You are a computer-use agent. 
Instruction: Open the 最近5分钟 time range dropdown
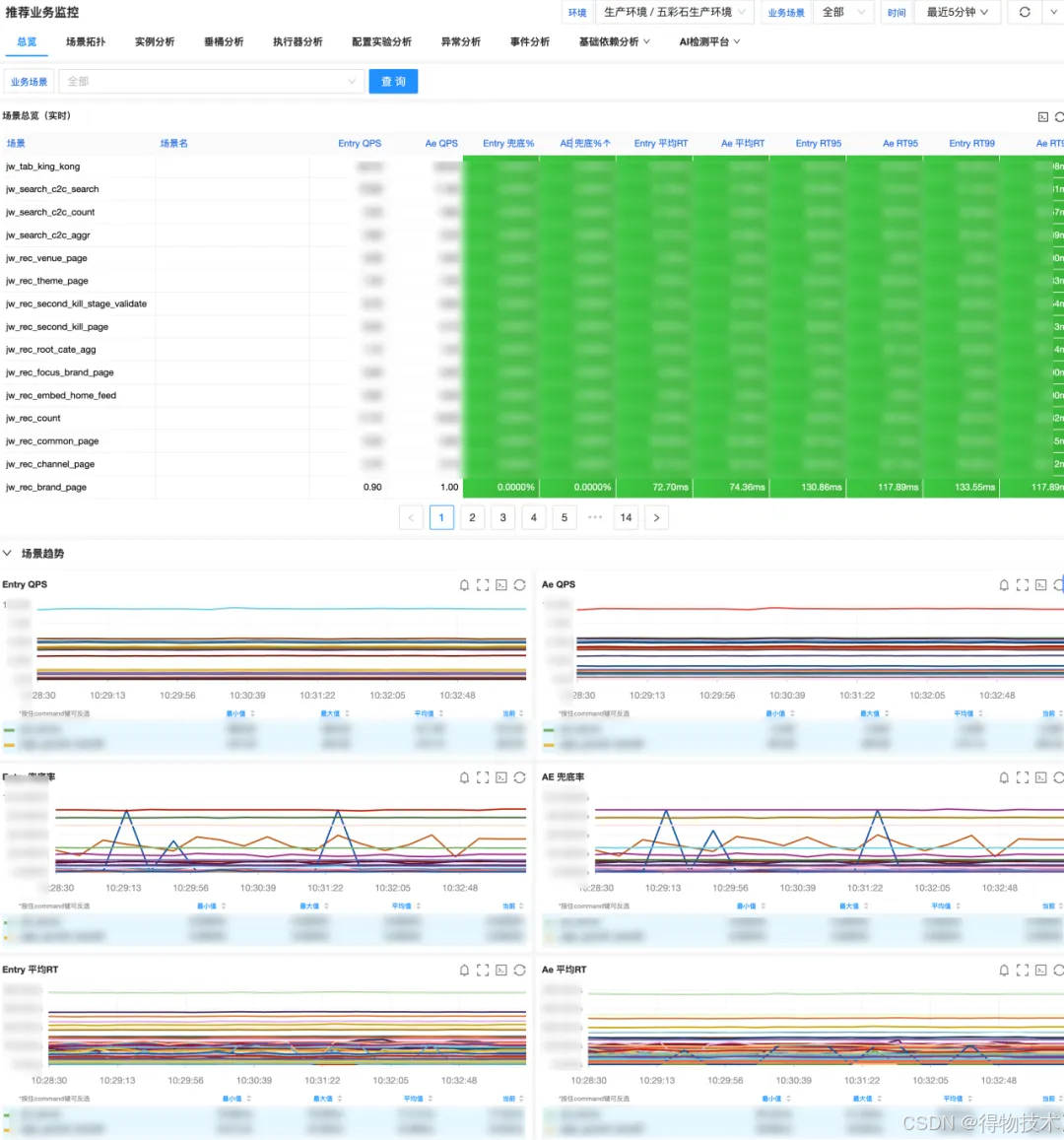coord(958,13)
